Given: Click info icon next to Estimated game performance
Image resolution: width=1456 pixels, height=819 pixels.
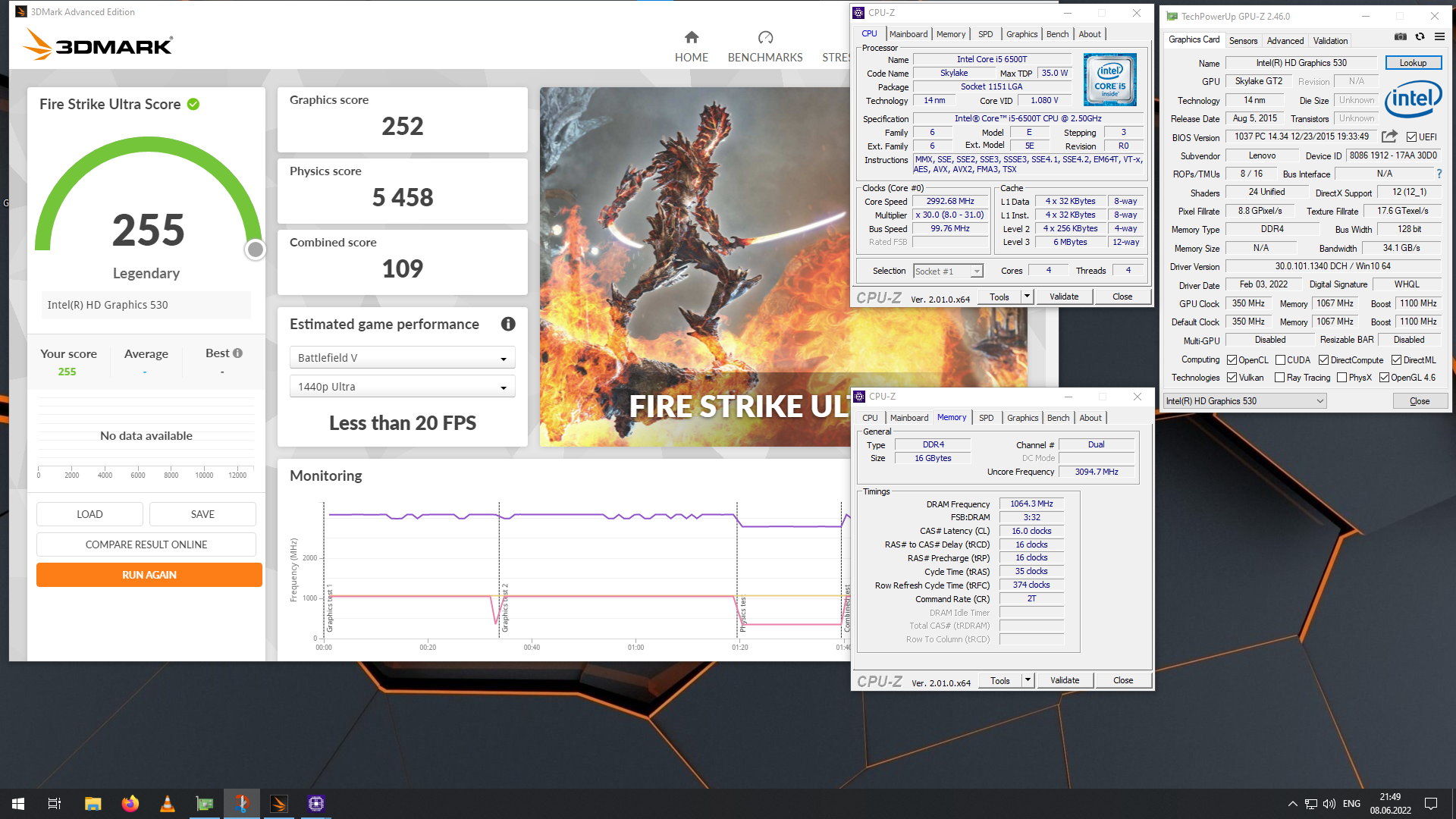Looking at the screenshot, I should (508, 324).
